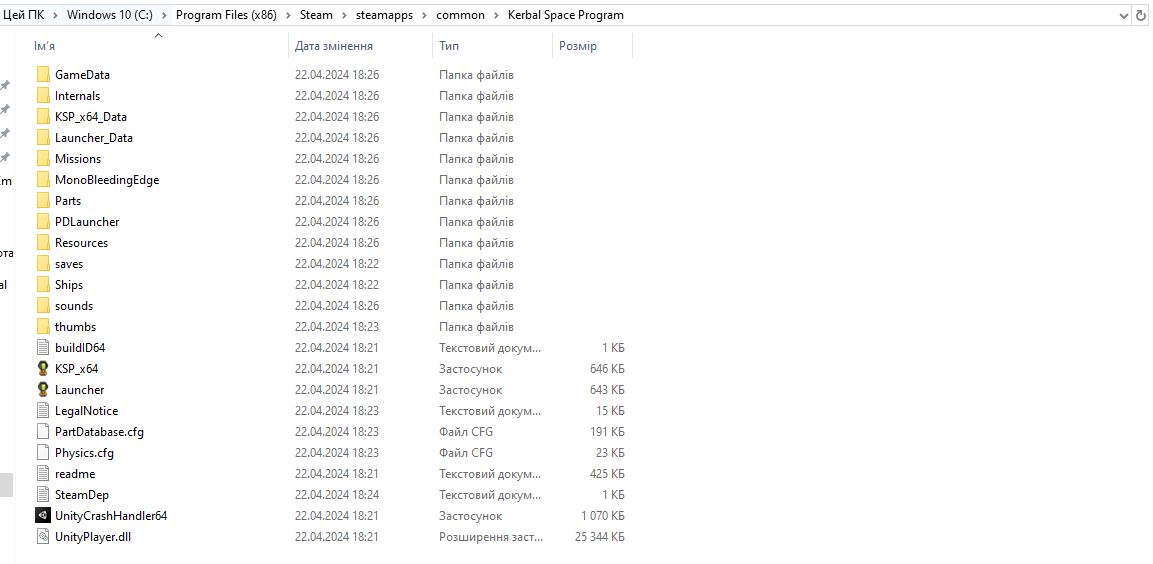Viewport: 1153px width, 564px height.
Task: Click the Internals folder icon
Action: pos(43,96)
